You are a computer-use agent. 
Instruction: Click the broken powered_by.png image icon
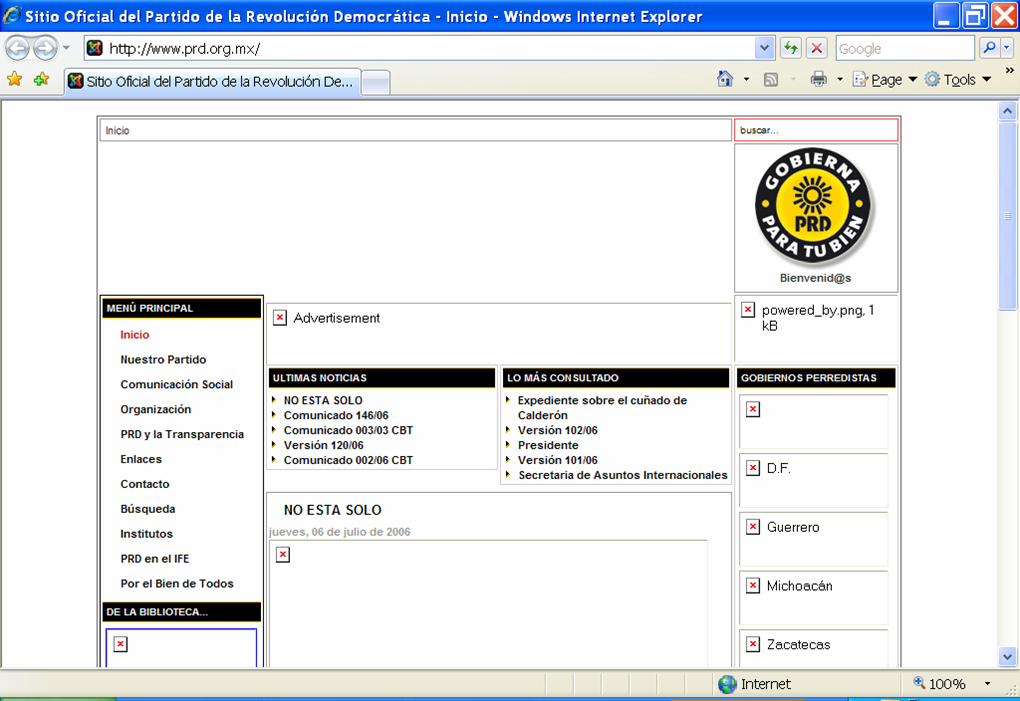748,310
